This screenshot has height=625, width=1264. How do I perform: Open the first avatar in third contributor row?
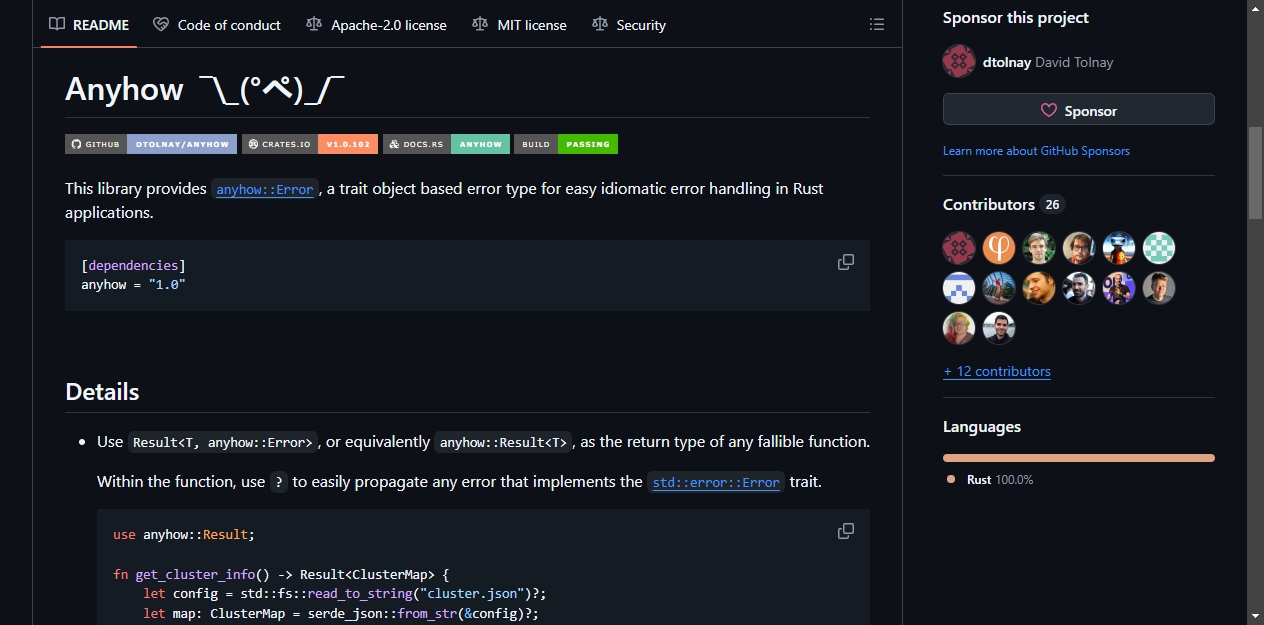point(959,328)
